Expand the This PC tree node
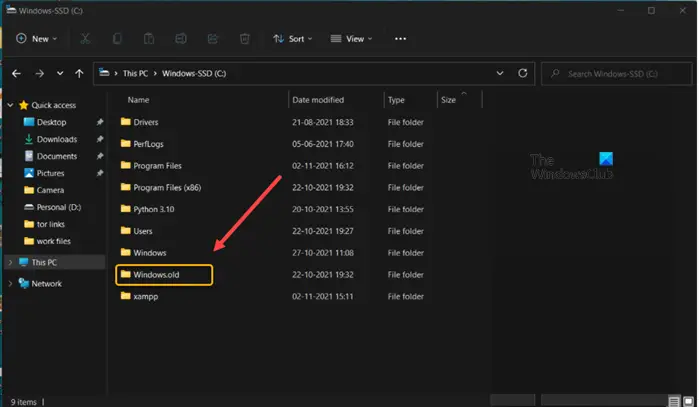 click(x=10, y=262)
